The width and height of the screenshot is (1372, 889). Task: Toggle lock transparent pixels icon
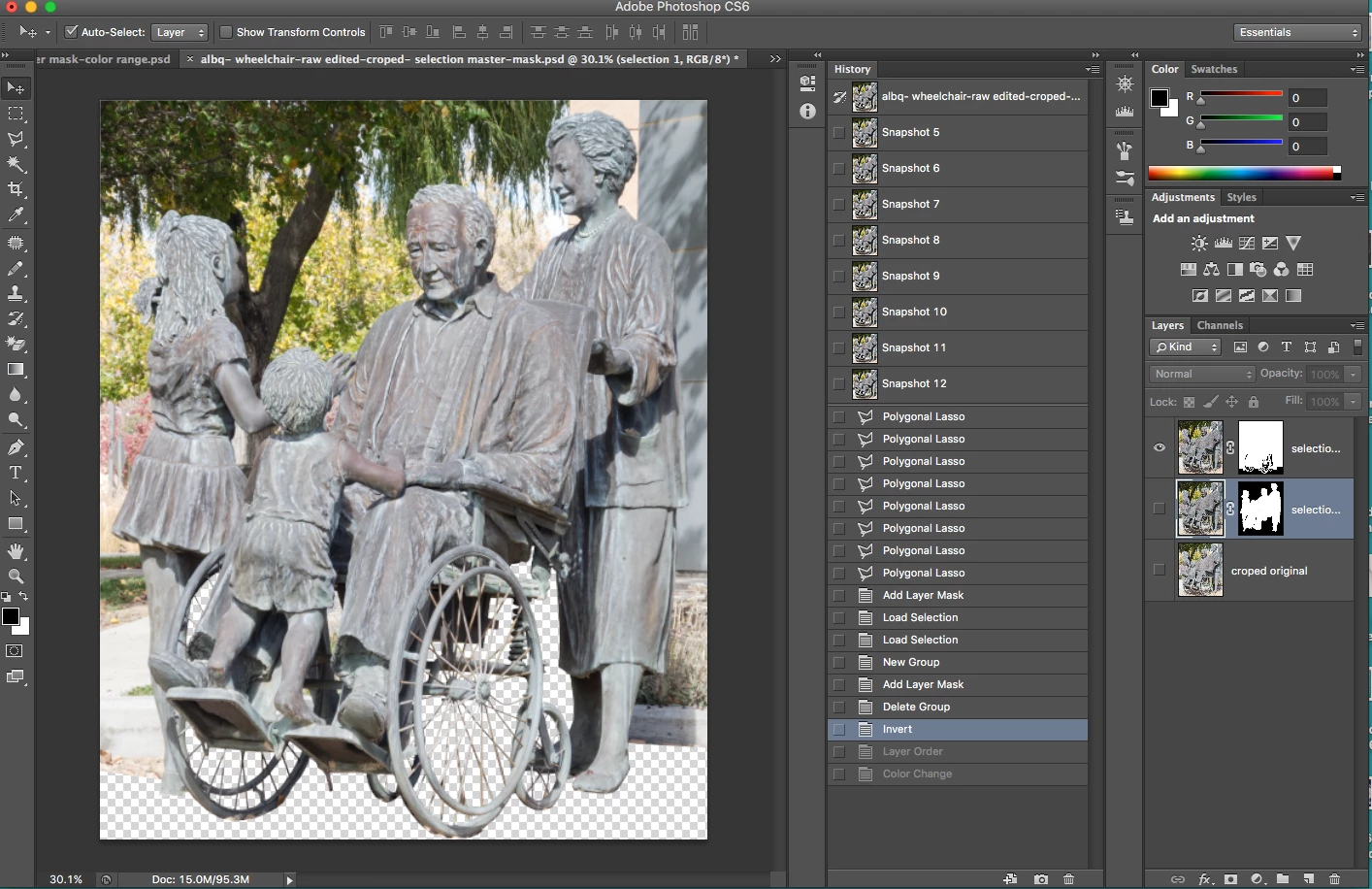click(1189, 402)
